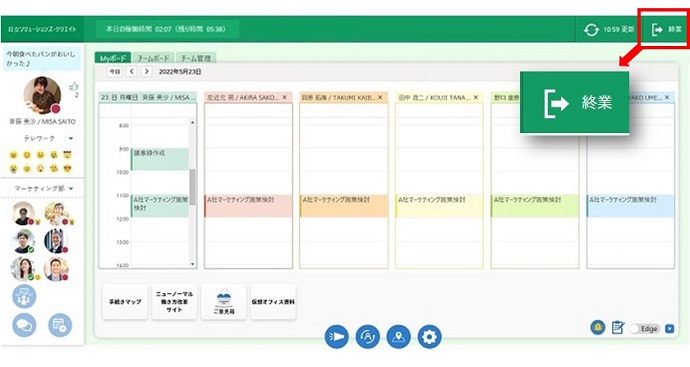Expand the マーケティング部 department dropdown

71,189
